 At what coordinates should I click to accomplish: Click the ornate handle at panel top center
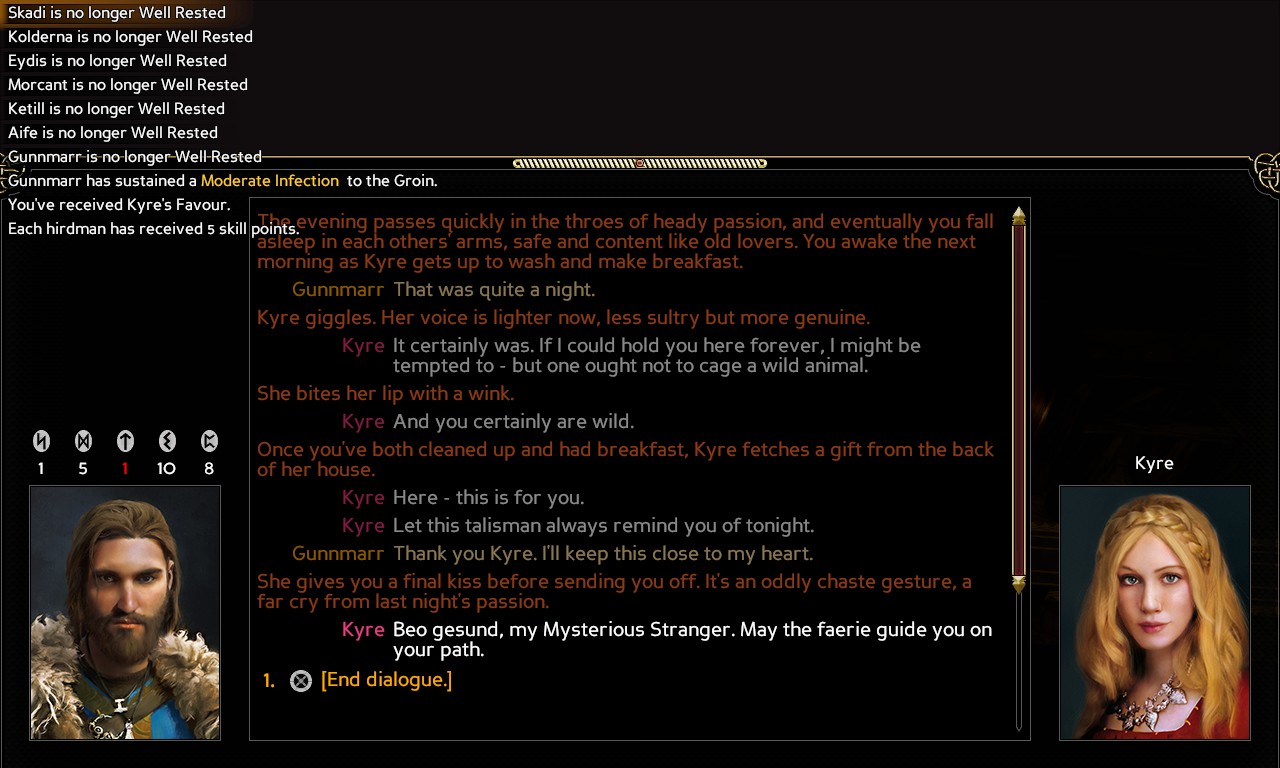coord(640,163)
